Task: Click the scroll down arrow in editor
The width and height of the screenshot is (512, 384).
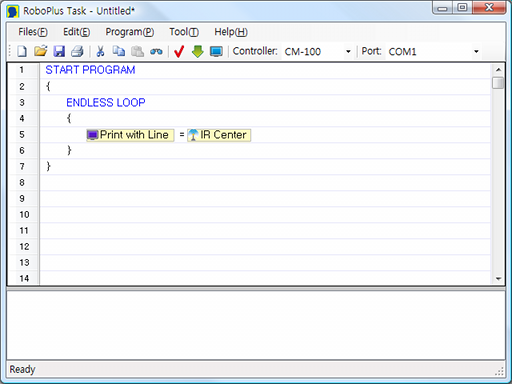Action: [x=498, y=279]
